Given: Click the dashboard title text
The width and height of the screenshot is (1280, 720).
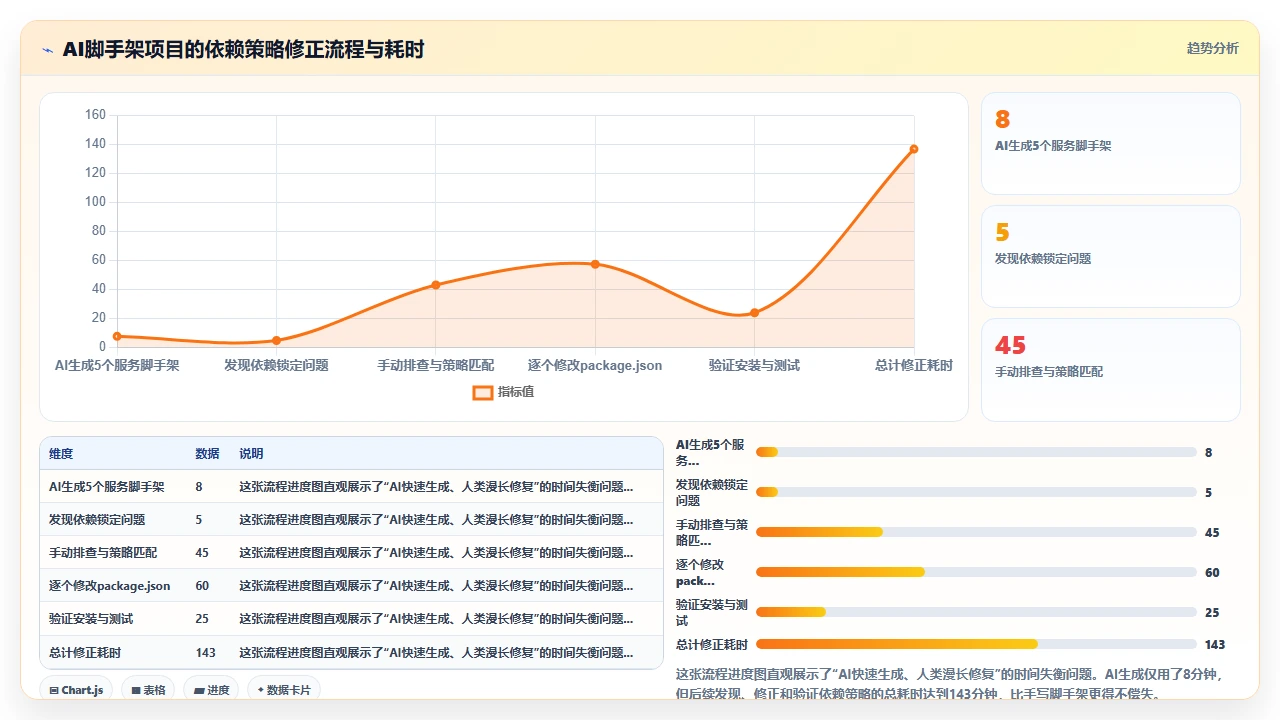Looking at the screenshot, I should tap(243, 49).
